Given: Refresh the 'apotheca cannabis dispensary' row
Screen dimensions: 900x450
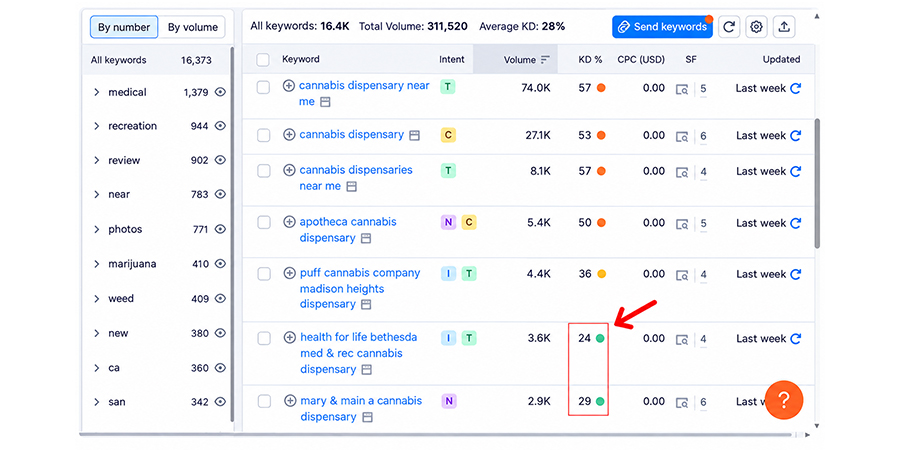Looking at the screenshot, I should 796,223.
